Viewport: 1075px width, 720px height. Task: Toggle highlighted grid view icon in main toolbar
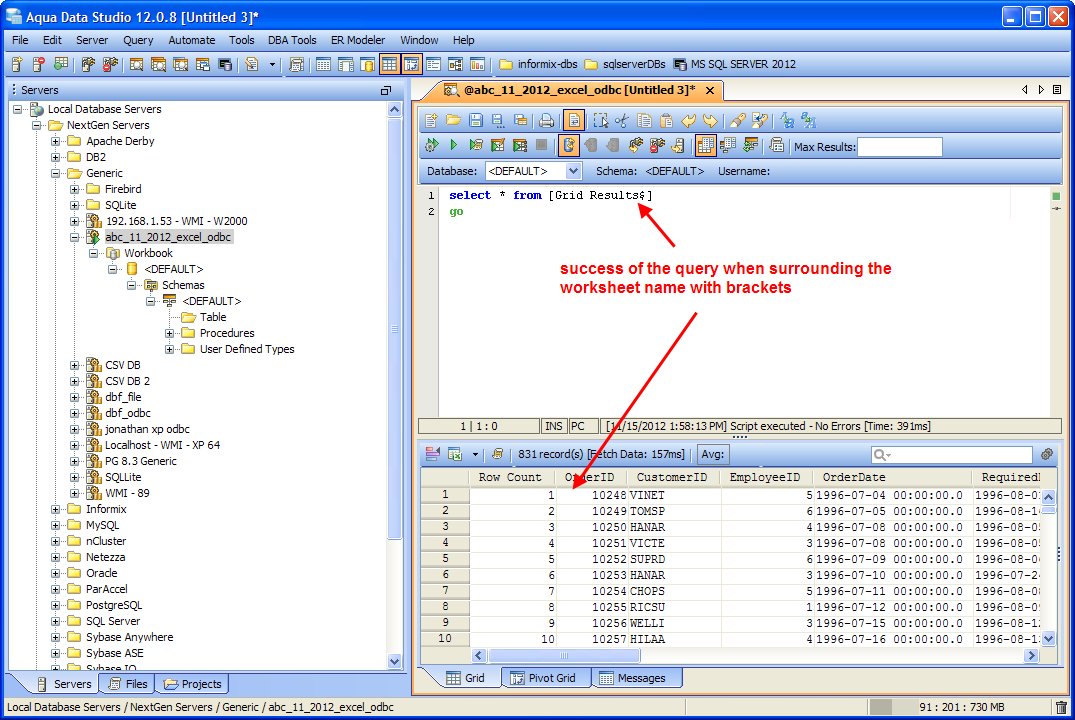389,64
